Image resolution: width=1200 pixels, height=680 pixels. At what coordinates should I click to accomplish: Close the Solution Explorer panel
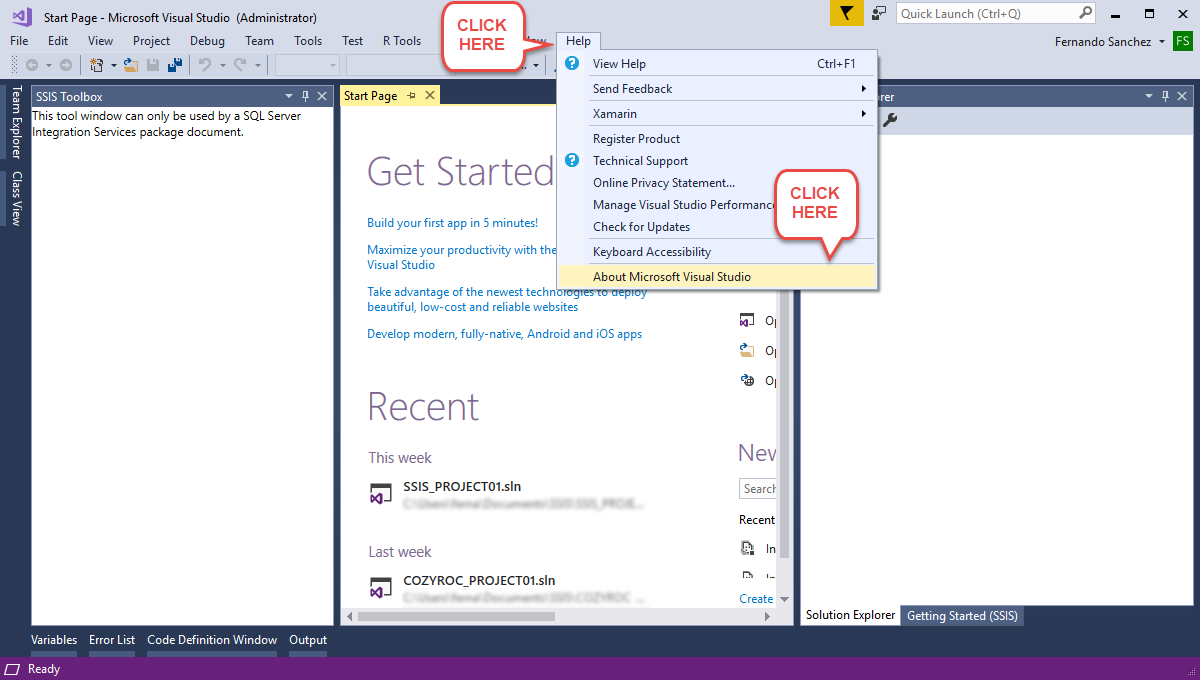pyautogui.click(x=1181, y=96)
